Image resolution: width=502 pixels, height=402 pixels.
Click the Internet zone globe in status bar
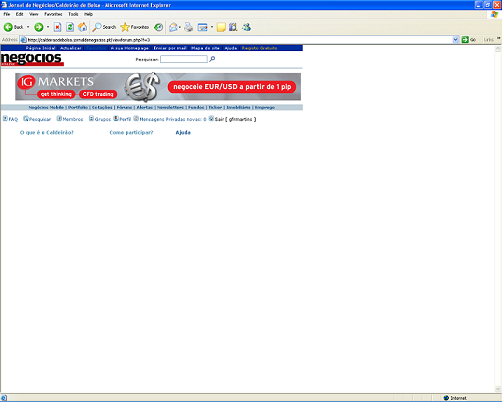(446, 398)
